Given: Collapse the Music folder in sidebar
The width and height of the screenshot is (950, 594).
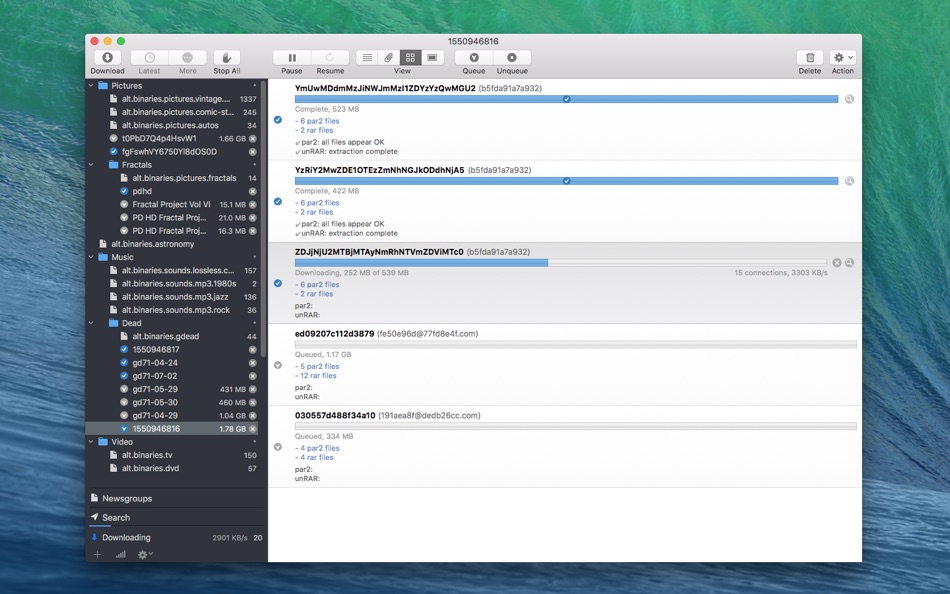Looking at the screenshot, I should point(91,257).
